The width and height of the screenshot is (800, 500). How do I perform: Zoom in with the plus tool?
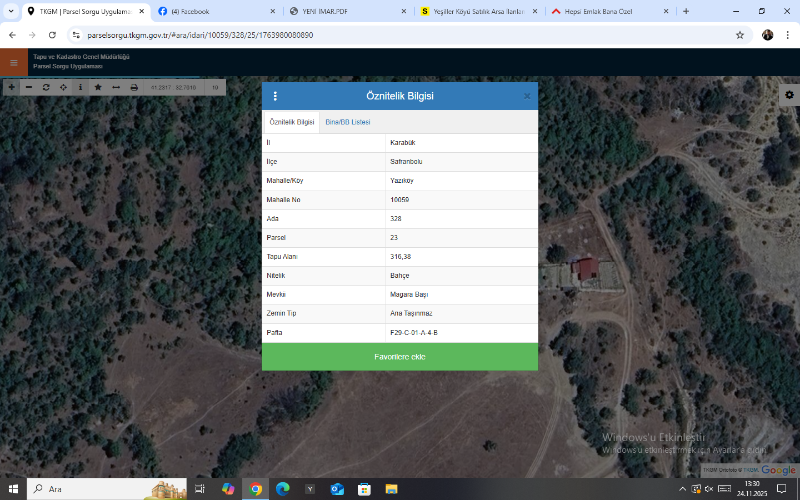[11, 88]
